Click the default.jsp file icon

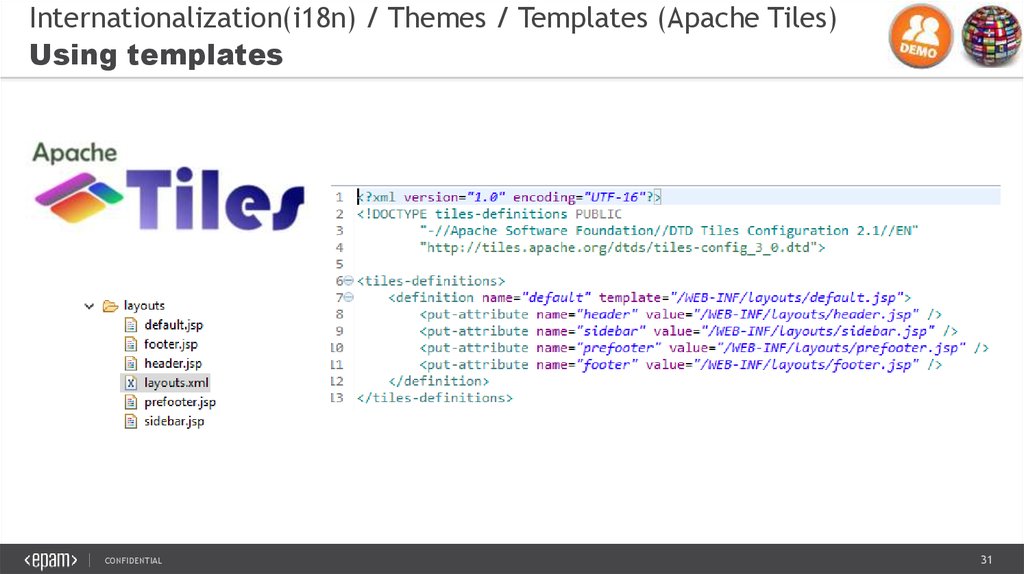(x=130, y=325)
